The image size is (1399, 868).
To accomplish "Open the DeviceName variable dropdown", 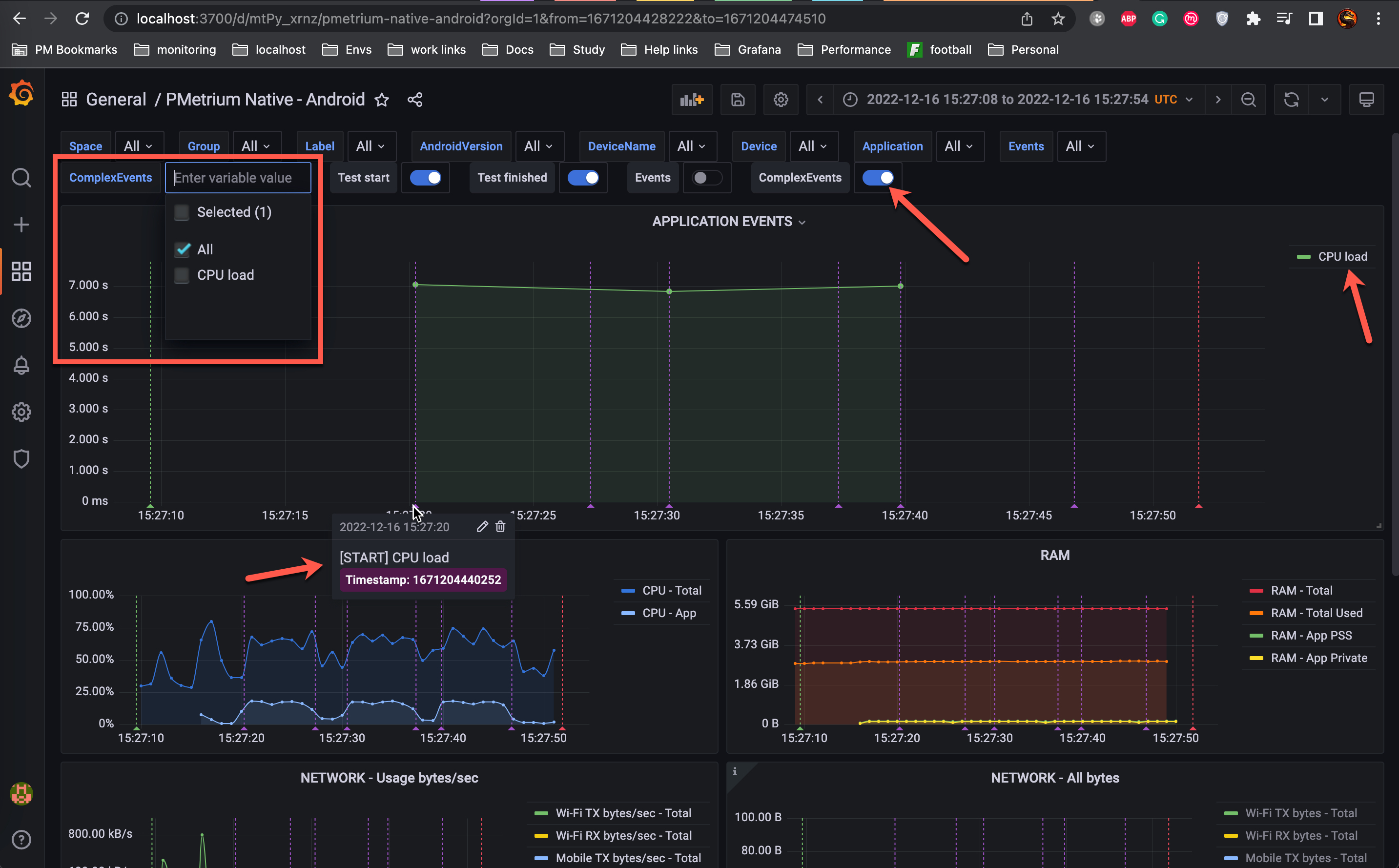I will pyautogui.click(x=692, y=146).
